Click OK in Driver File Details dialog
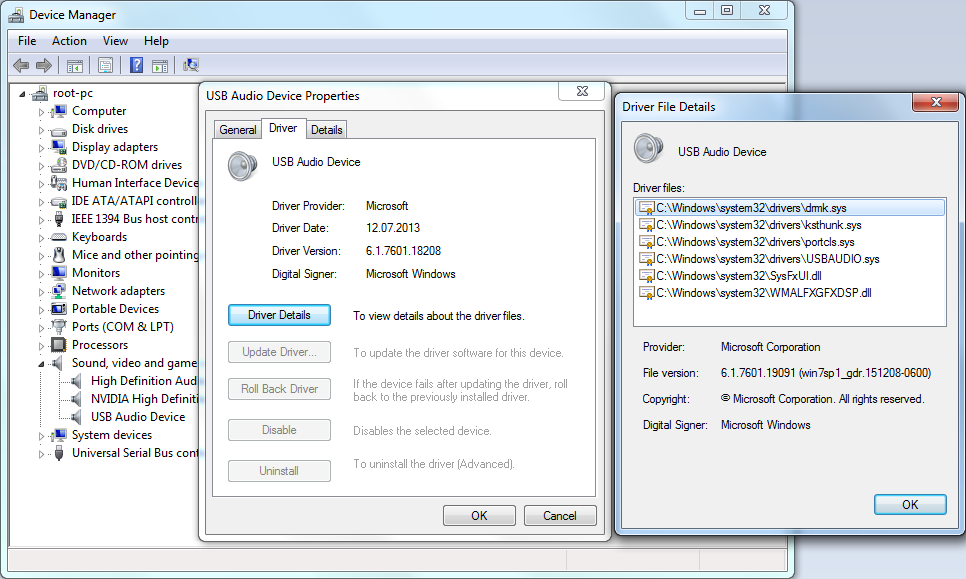Viewport: 966px width, 579px height. coord(909,504)
